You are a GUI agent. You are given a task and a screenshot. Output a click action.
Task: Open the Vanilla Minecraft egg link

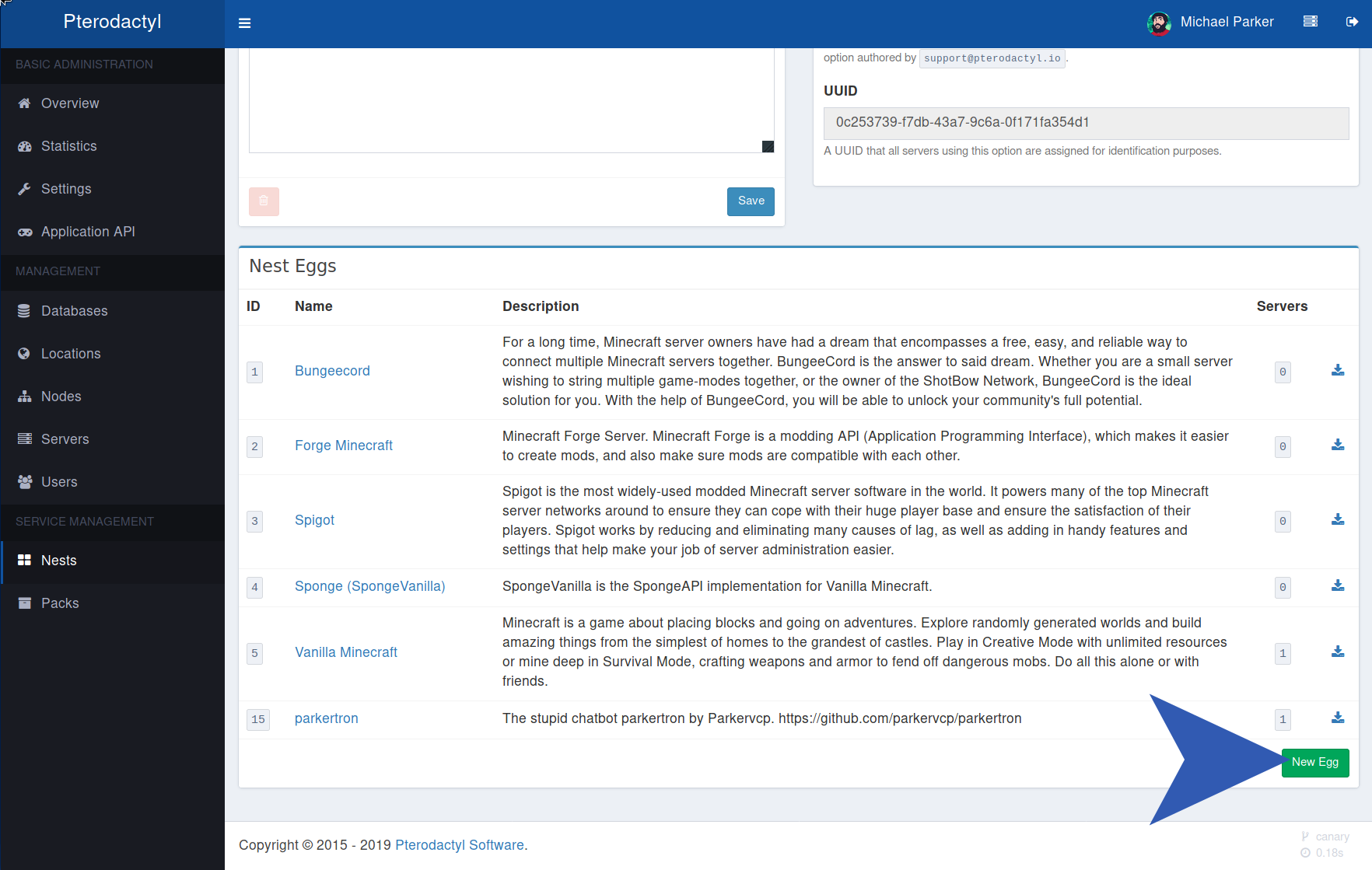345,652
